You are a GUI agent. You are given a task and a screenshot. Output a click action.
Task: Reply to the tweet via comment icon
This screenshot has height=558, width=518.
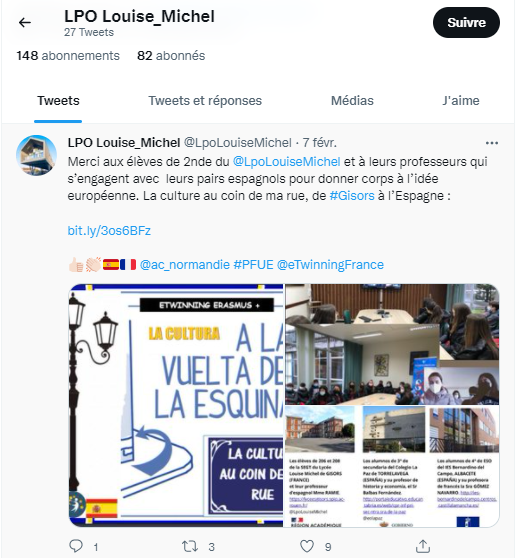(x=76, y=546)
